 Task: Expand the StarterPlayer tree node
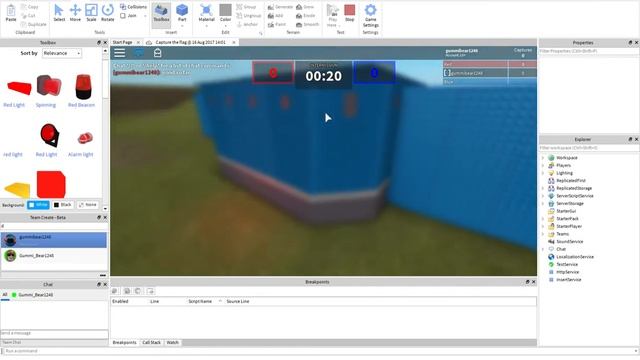click(x=543, y=226)
